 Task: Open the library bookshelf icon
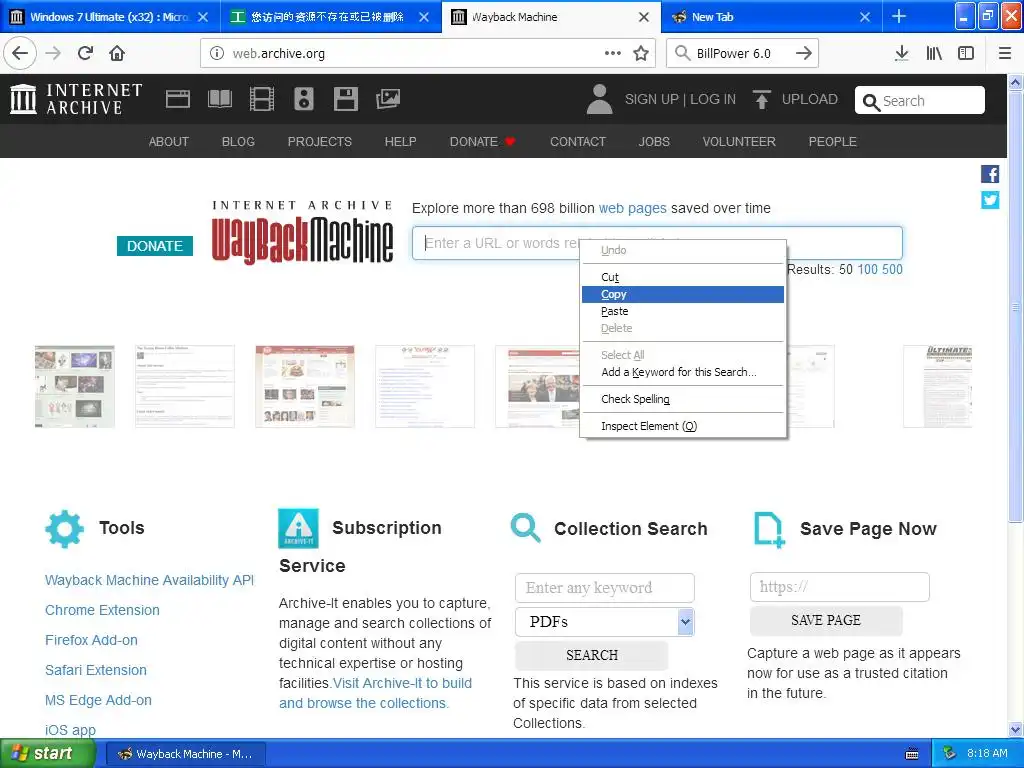click(934, 53)
